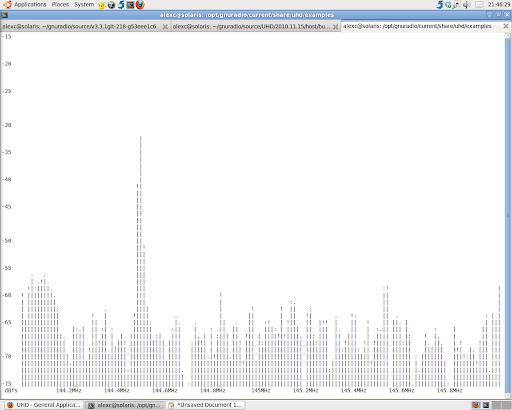Click the terminal vertical scrollbar track
Image resolution: width=512 pixels, height=410 pixels.
508,215
